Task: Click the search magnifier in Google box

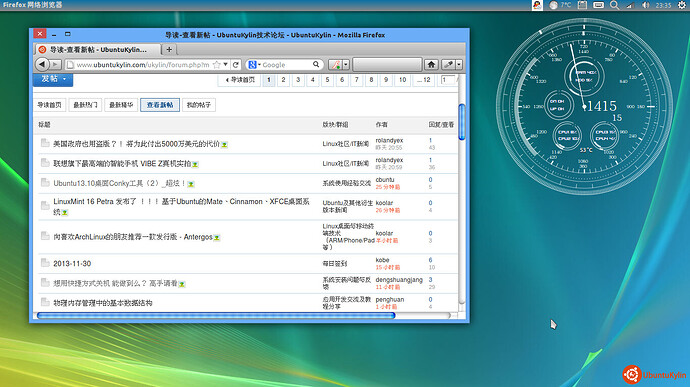Action: (316, 65)
